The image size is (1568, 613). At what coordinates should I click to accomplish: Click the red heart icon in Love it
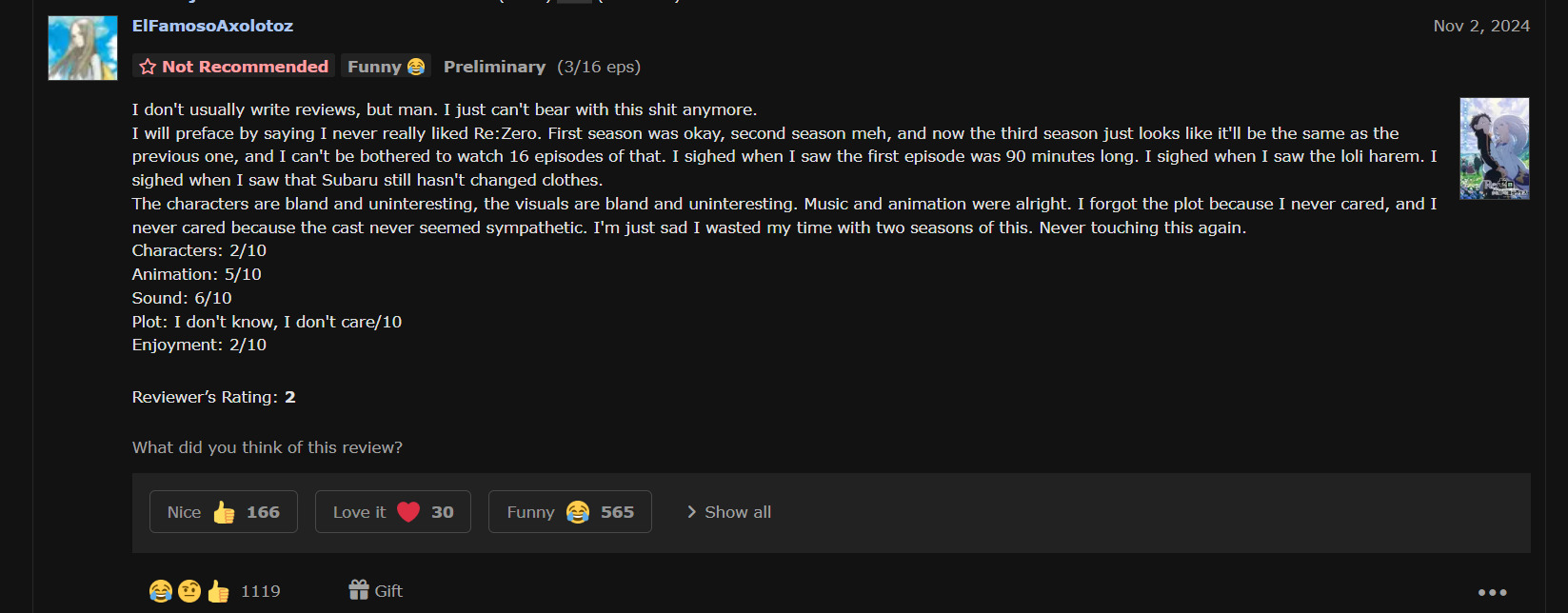(x=408, y=512)
